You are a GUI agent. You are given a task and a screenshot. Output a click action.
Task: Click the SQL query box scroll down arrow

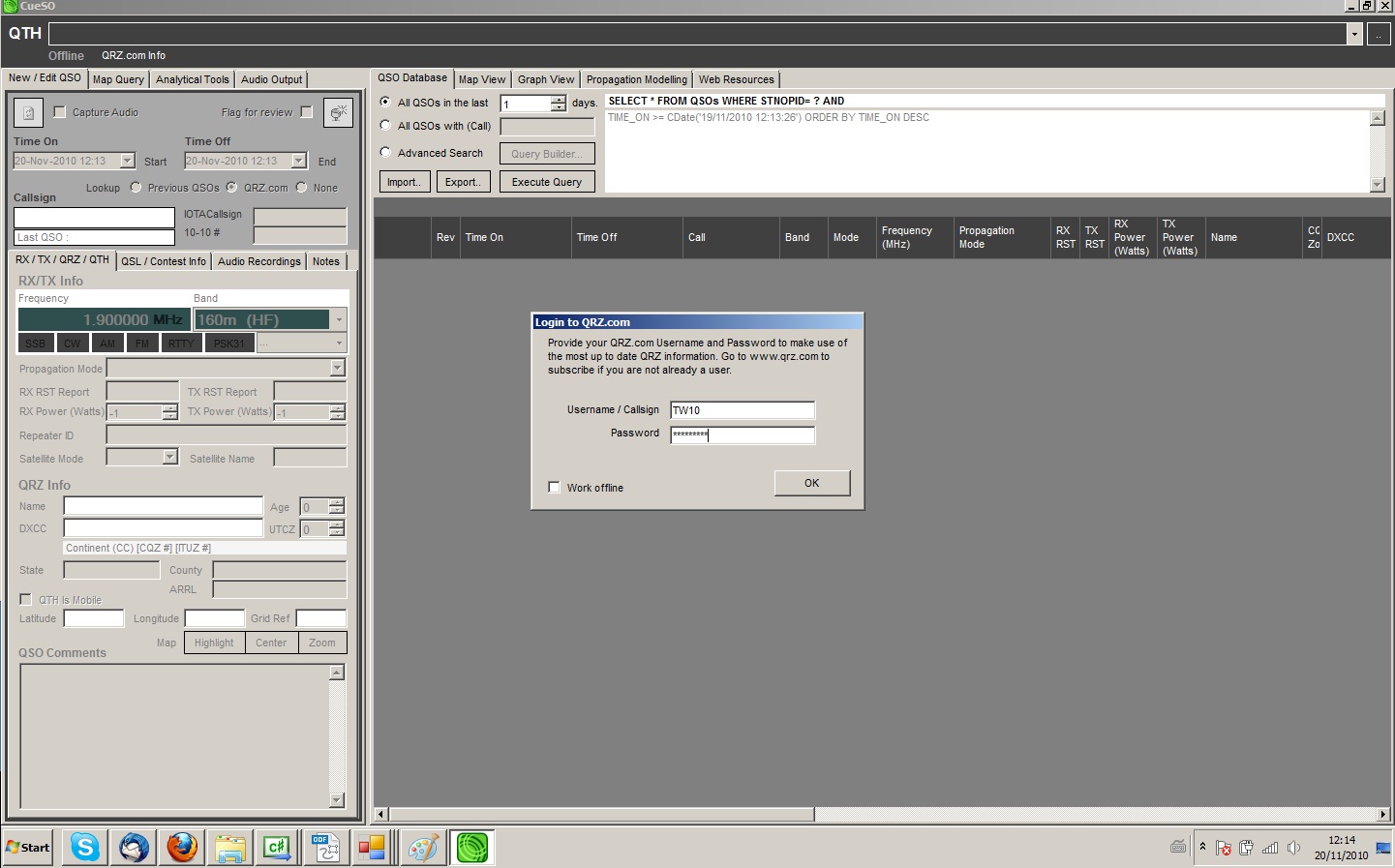click(1378, 185)
